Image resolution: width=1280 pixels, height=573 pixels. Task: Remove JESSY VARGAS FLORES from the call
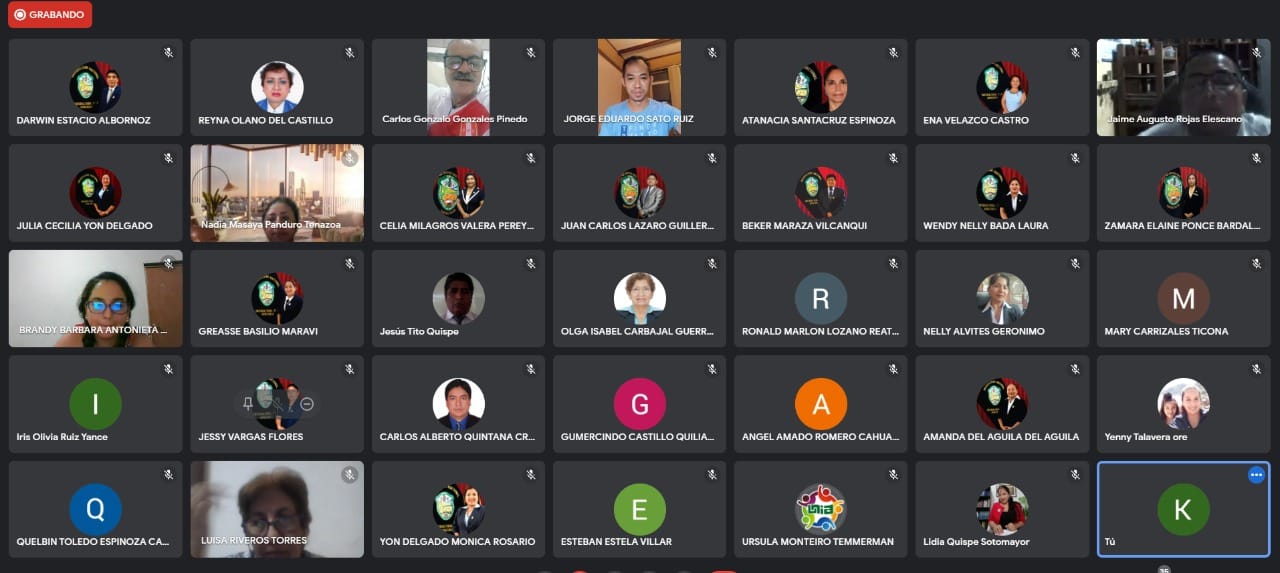307,404
